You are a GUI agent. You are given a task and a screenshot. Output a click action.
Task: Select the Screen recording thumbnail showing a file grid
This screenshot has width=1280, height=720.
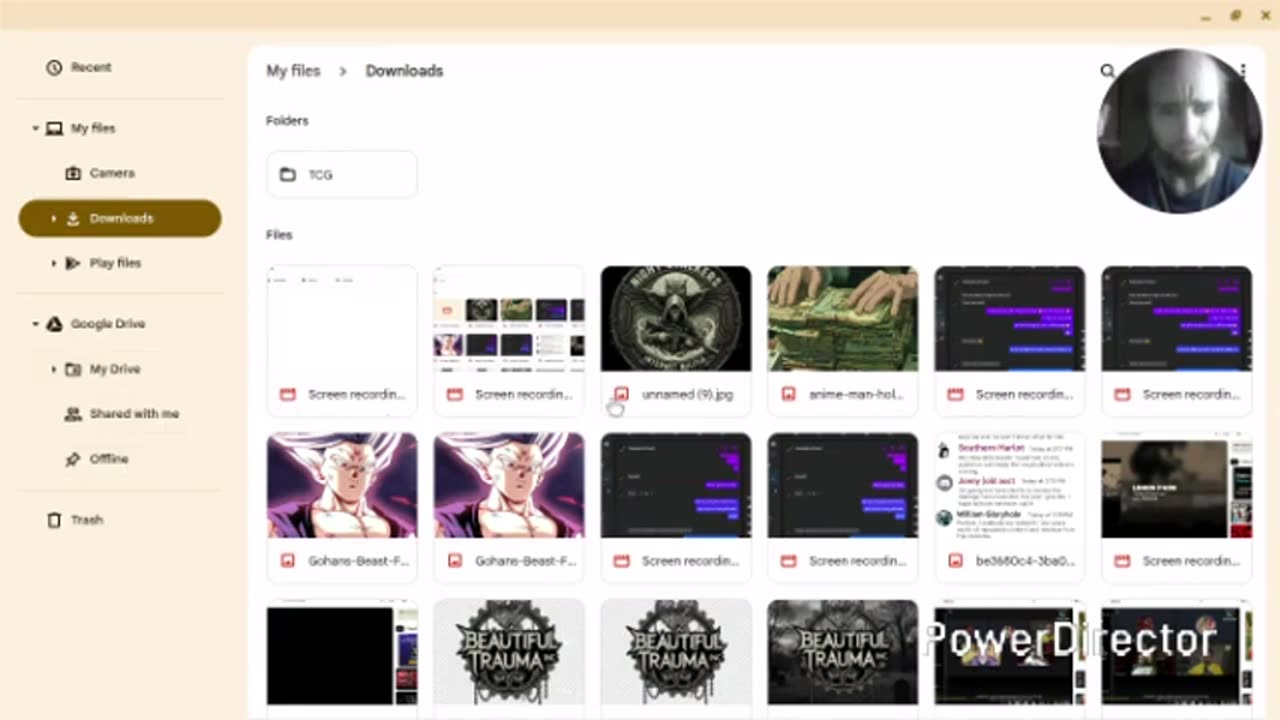(509, 319)
